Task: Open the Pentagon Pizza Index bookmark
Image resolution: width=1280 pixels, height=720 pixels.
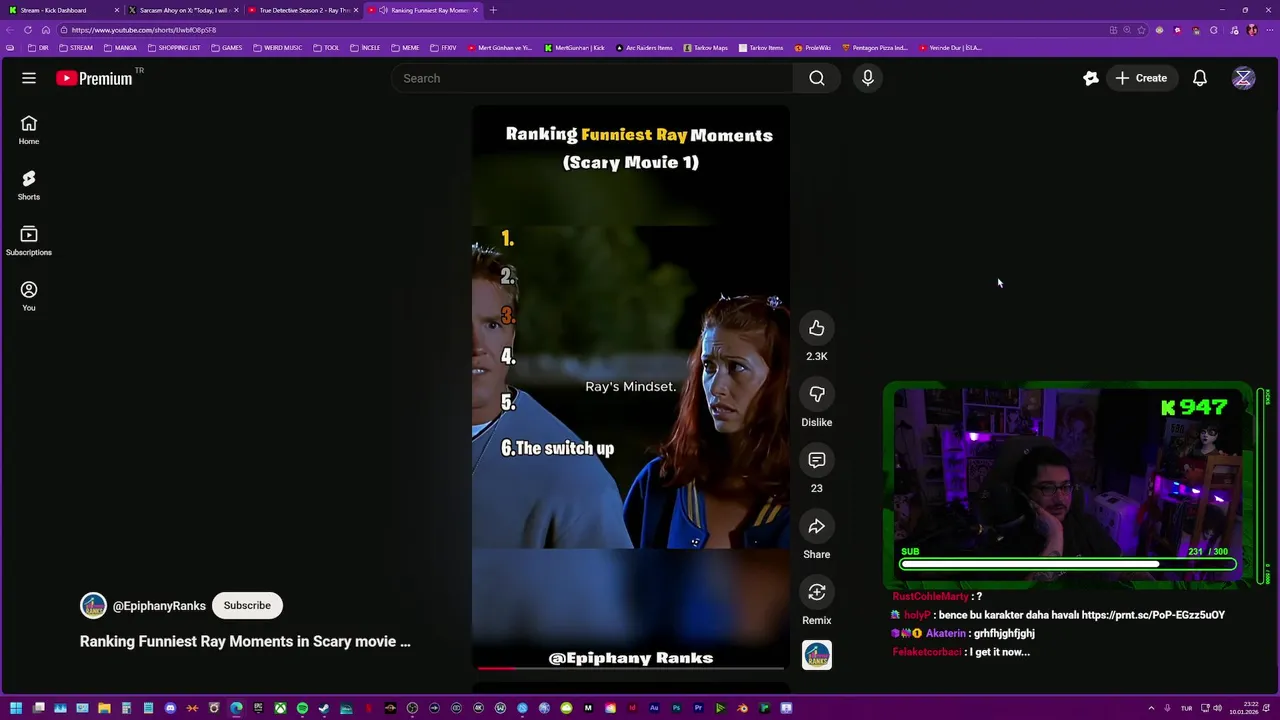Action: (875, 48)
